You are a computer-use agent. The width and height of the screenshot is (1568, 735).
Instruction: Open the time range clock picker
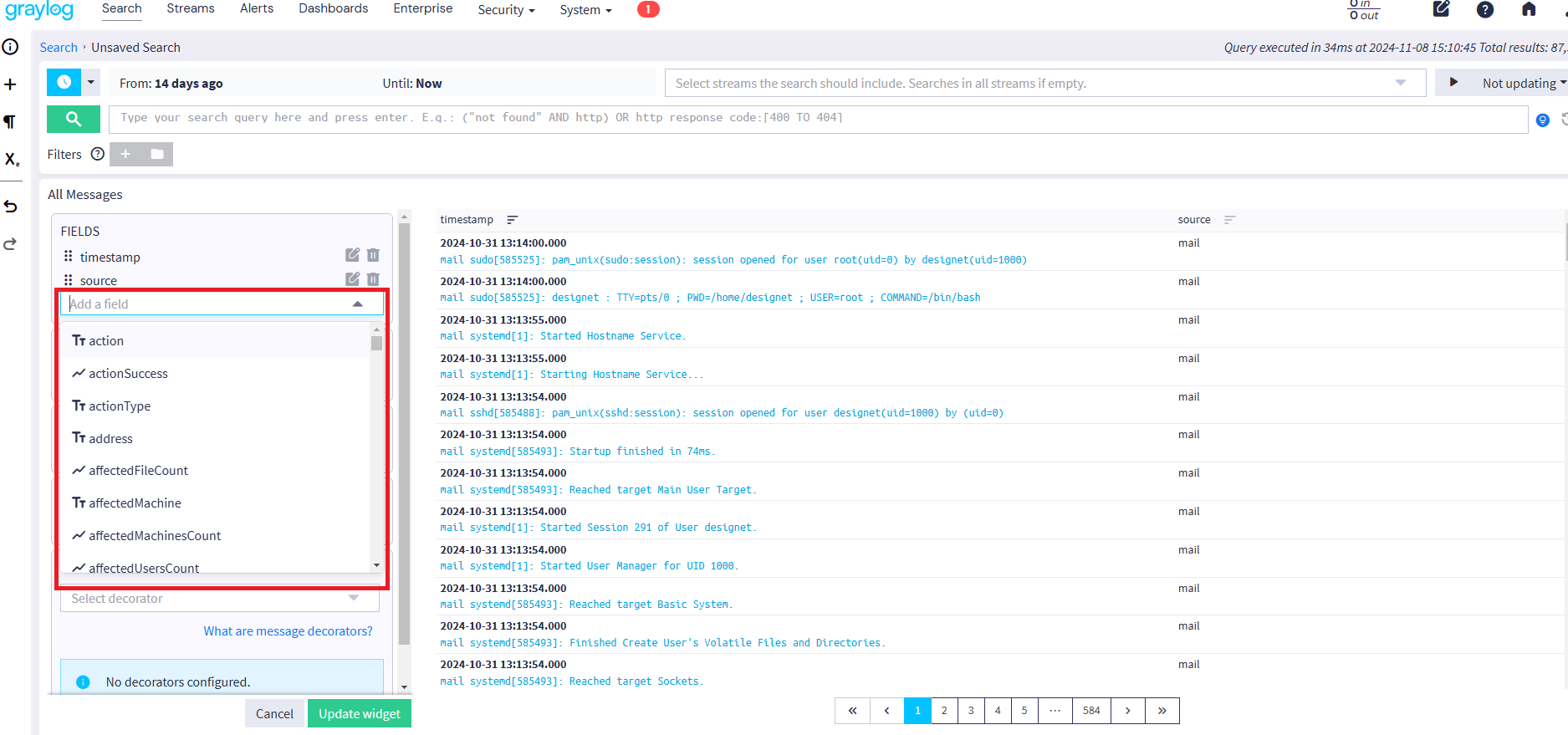tap(64, 83)
